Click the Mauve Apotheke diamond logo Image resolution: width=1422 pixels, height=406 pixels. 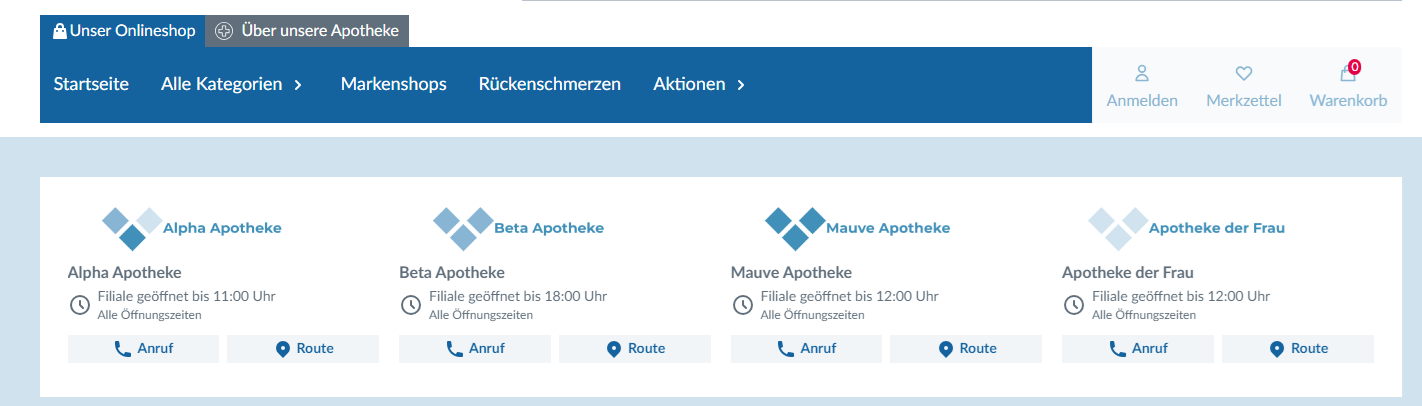point(795,228)
